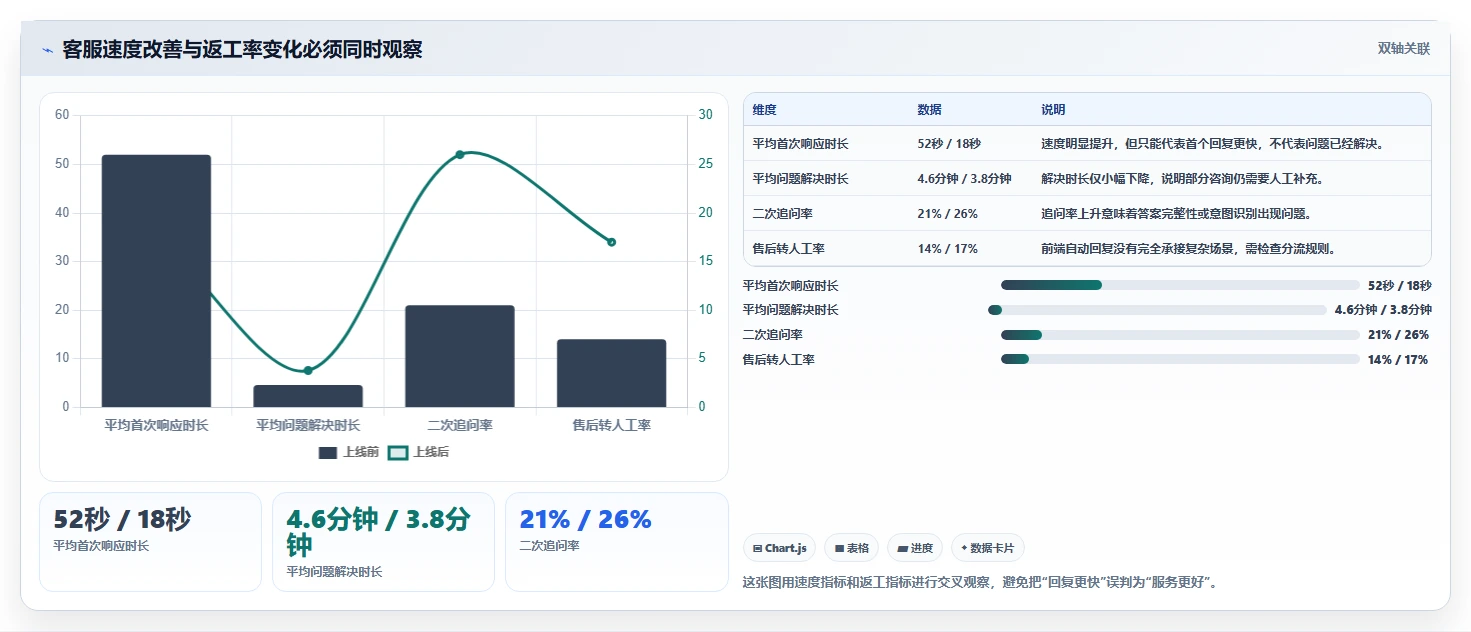
Task: Click the 平均问题解决时长 progress bar
Action: tap(1157, 310)
